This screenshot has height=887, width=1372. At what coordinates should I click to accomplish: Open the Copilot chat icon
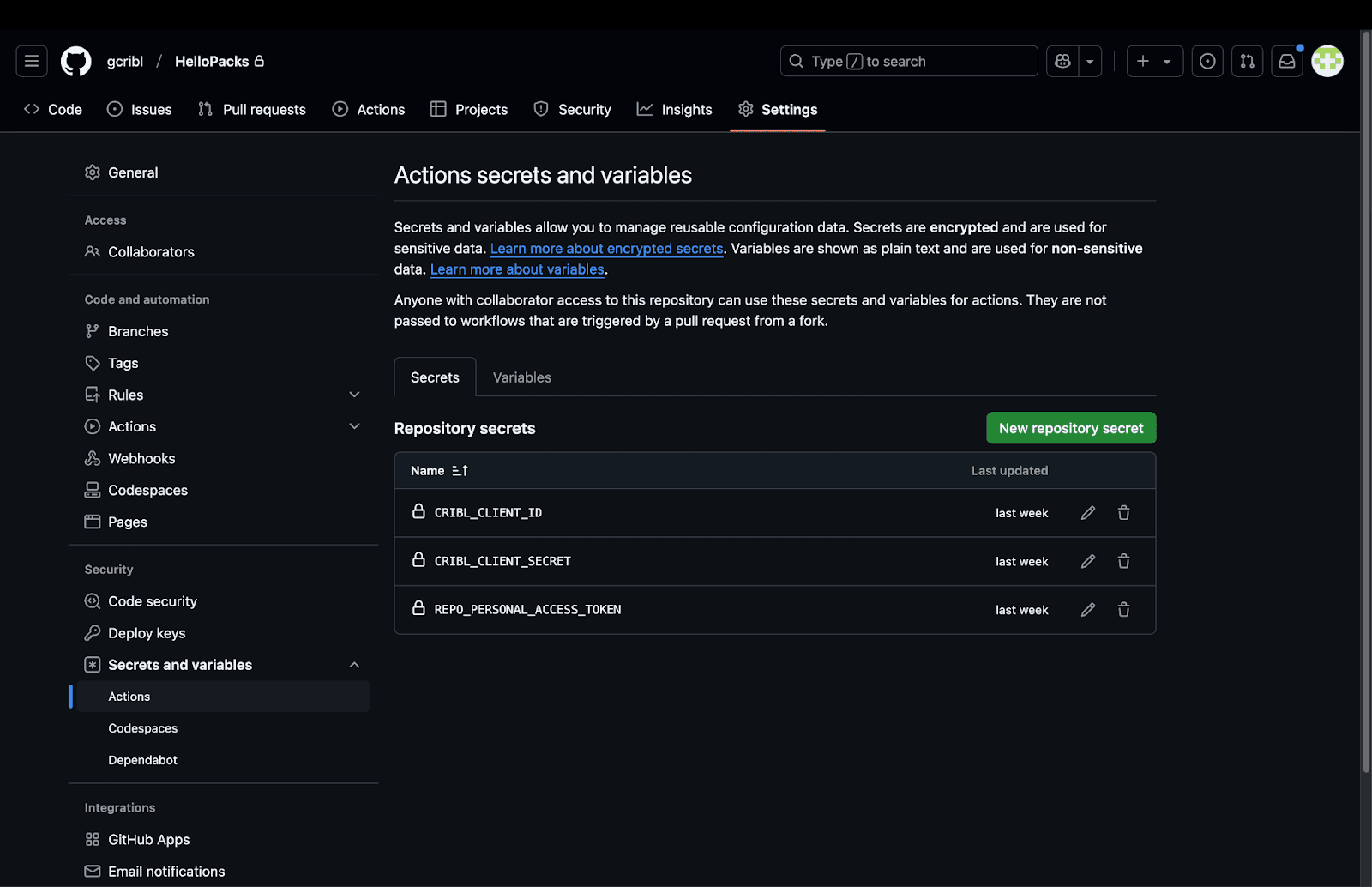tap(1062, 61)
